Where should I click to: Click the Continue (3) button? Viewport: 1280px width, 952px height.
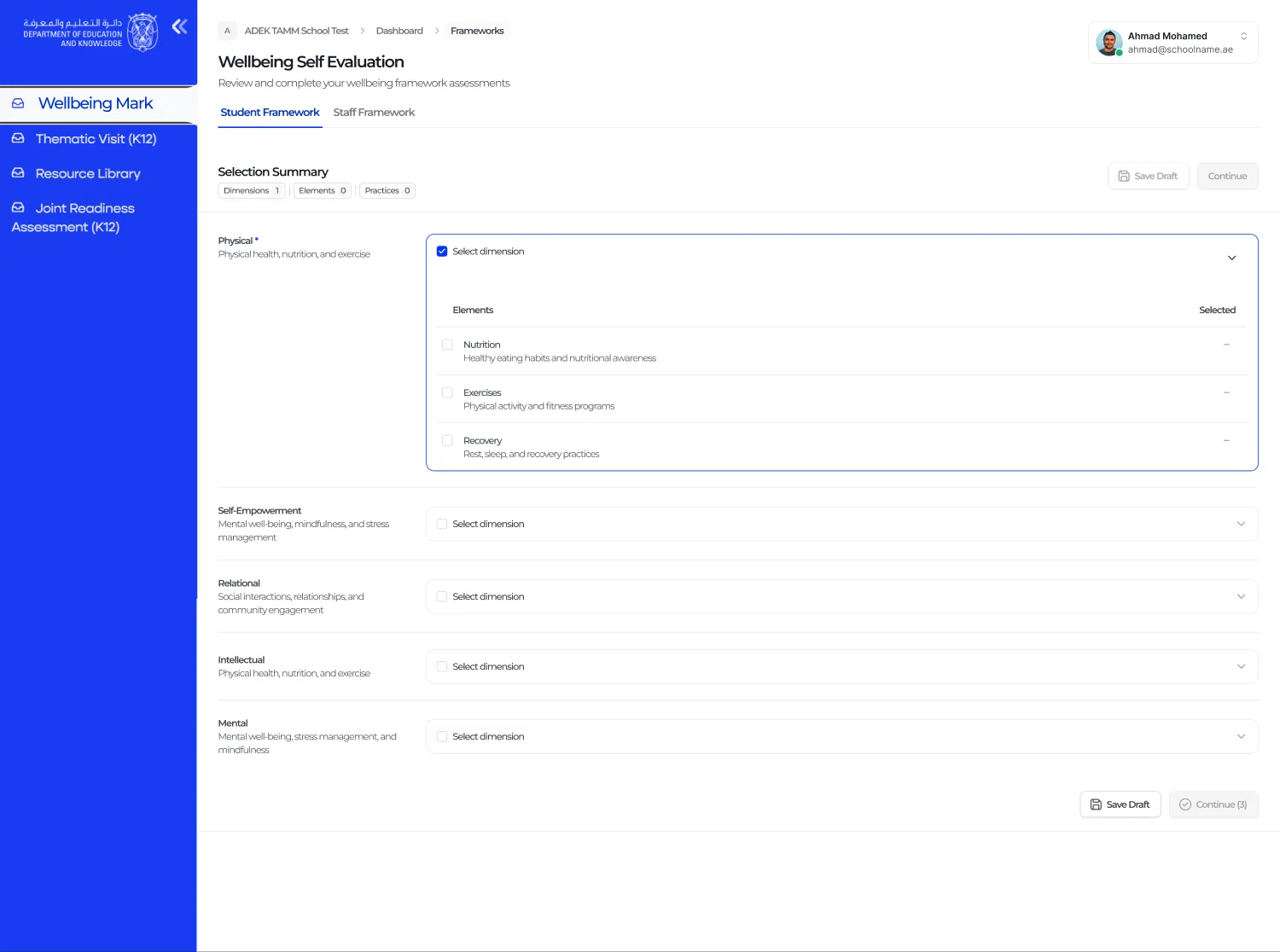[1213, 804]
